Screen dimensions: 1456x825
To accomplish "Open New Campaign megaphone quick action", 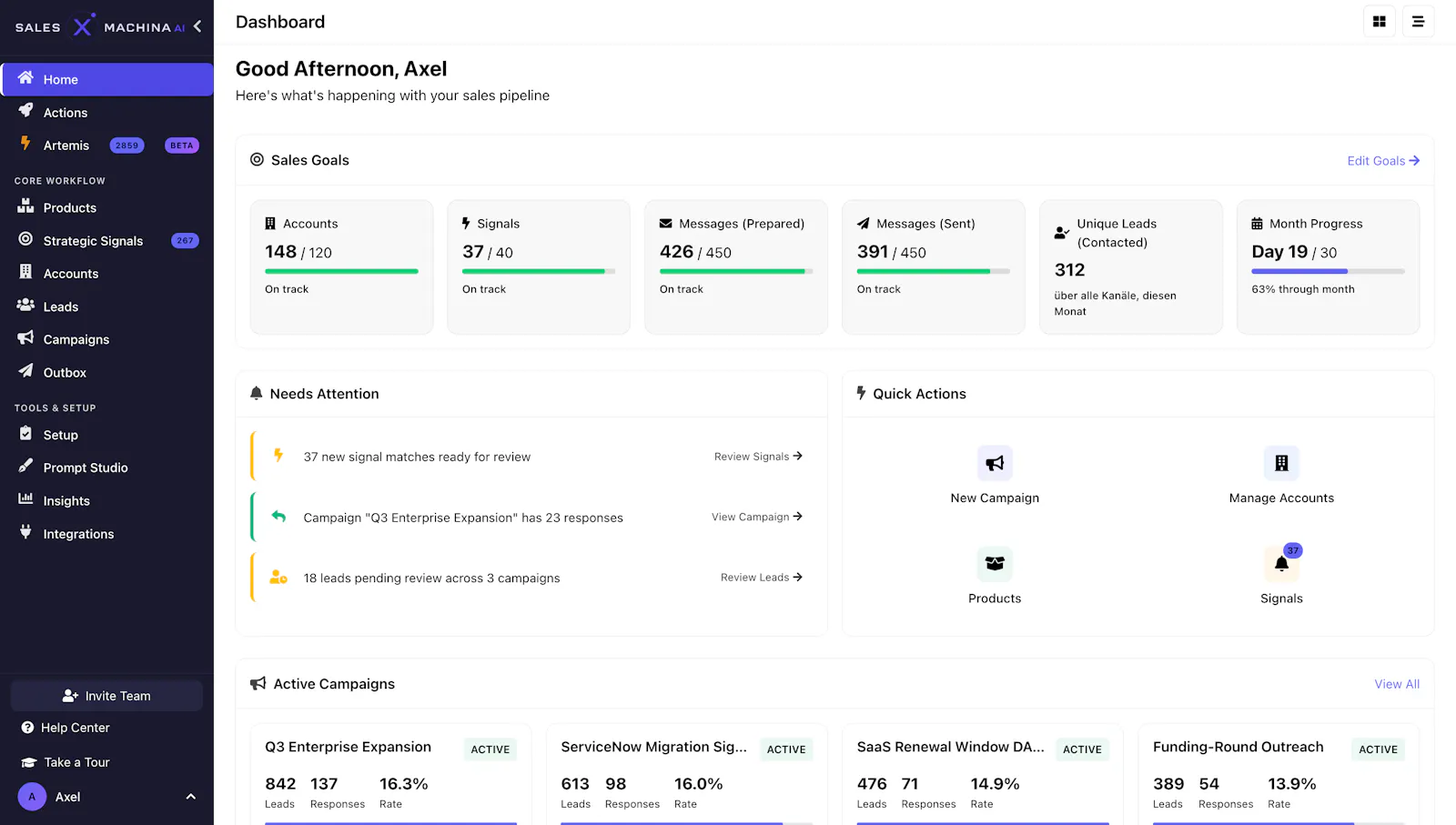I will pyautogui.click(x=995, y=463).
